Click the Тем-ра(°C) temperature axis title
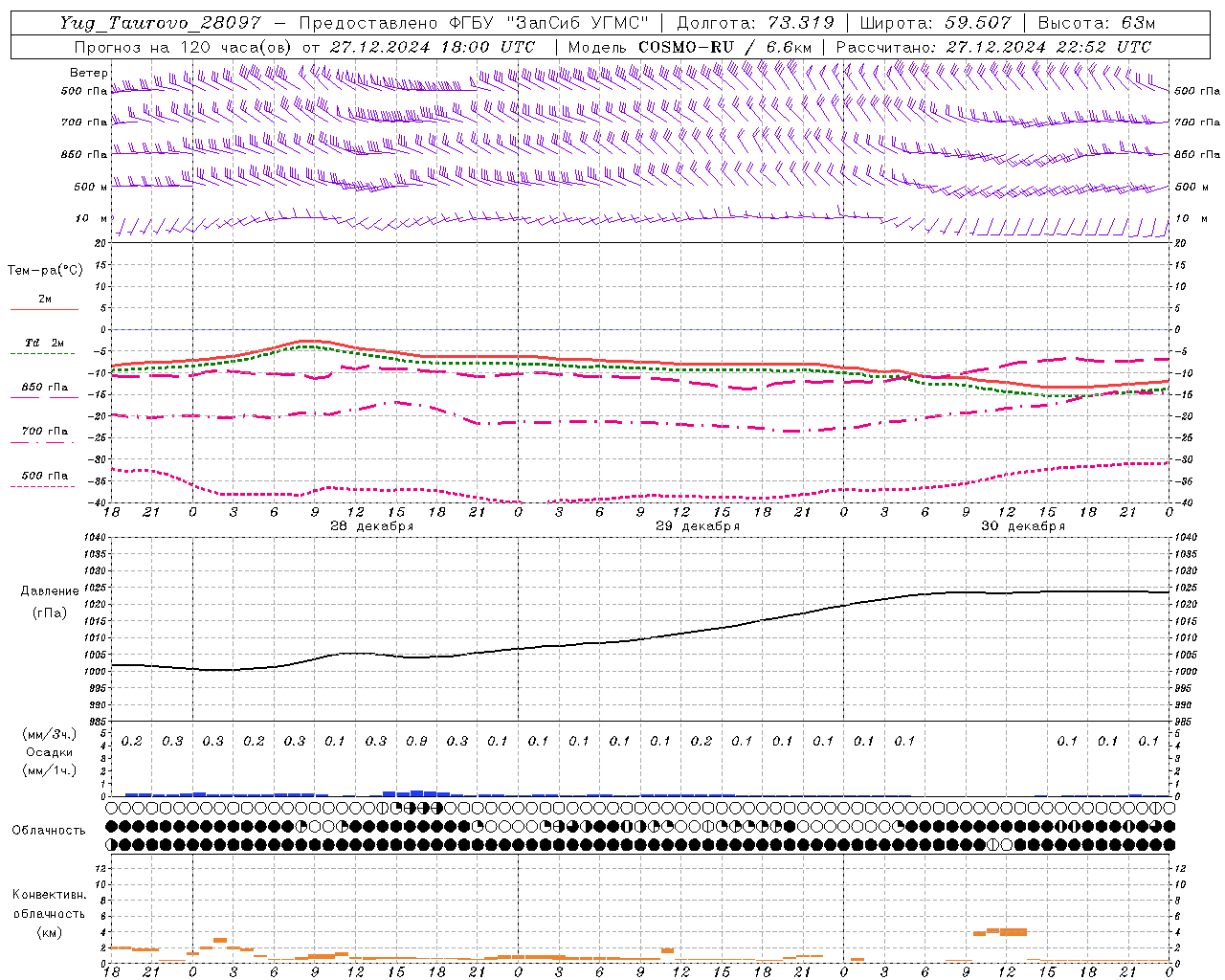Image resolution: width=1225 pixels, height=980 pixels. (45, 271)
